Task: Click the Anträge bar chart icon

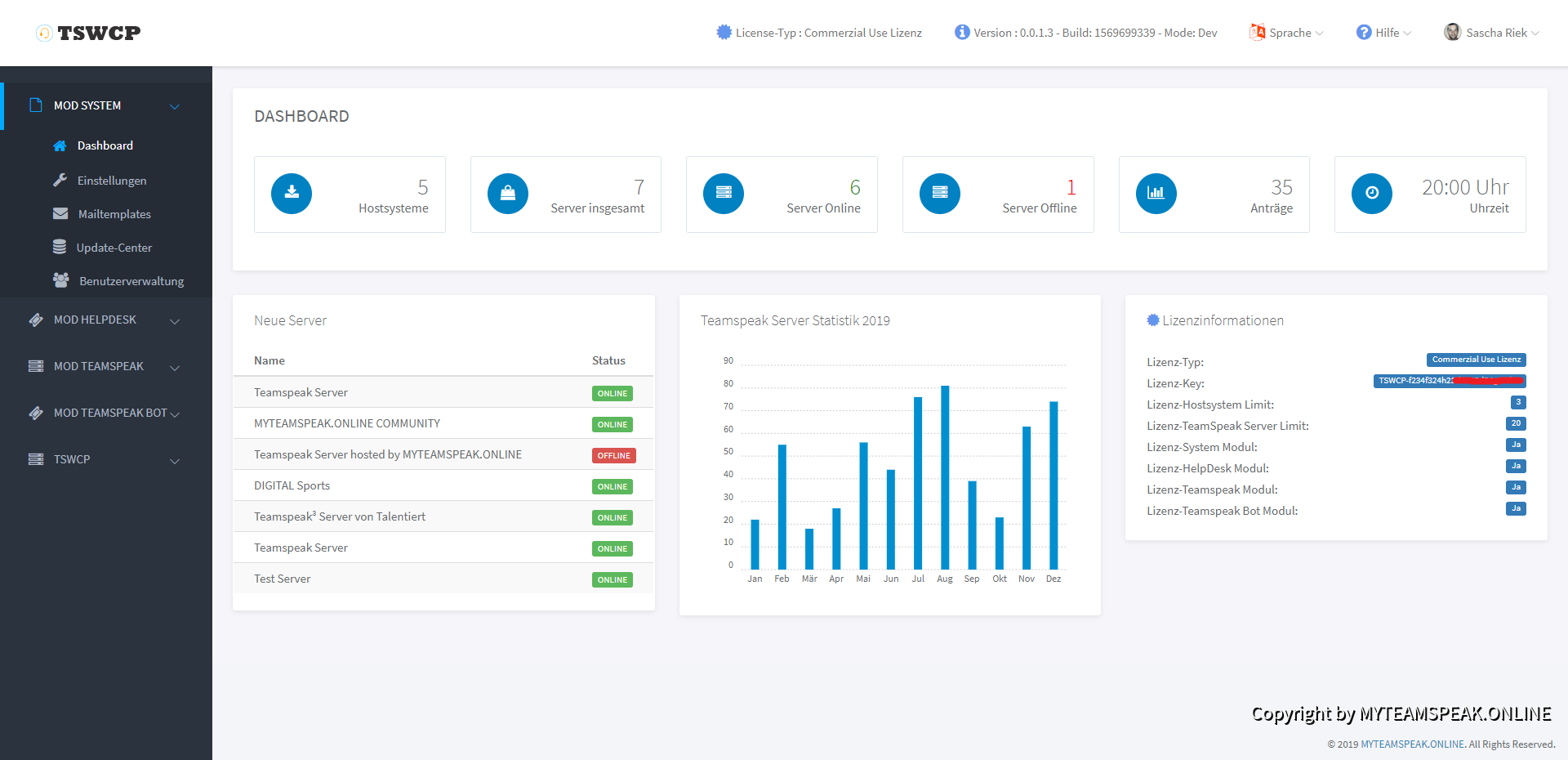Action: tap(1156, 194)
